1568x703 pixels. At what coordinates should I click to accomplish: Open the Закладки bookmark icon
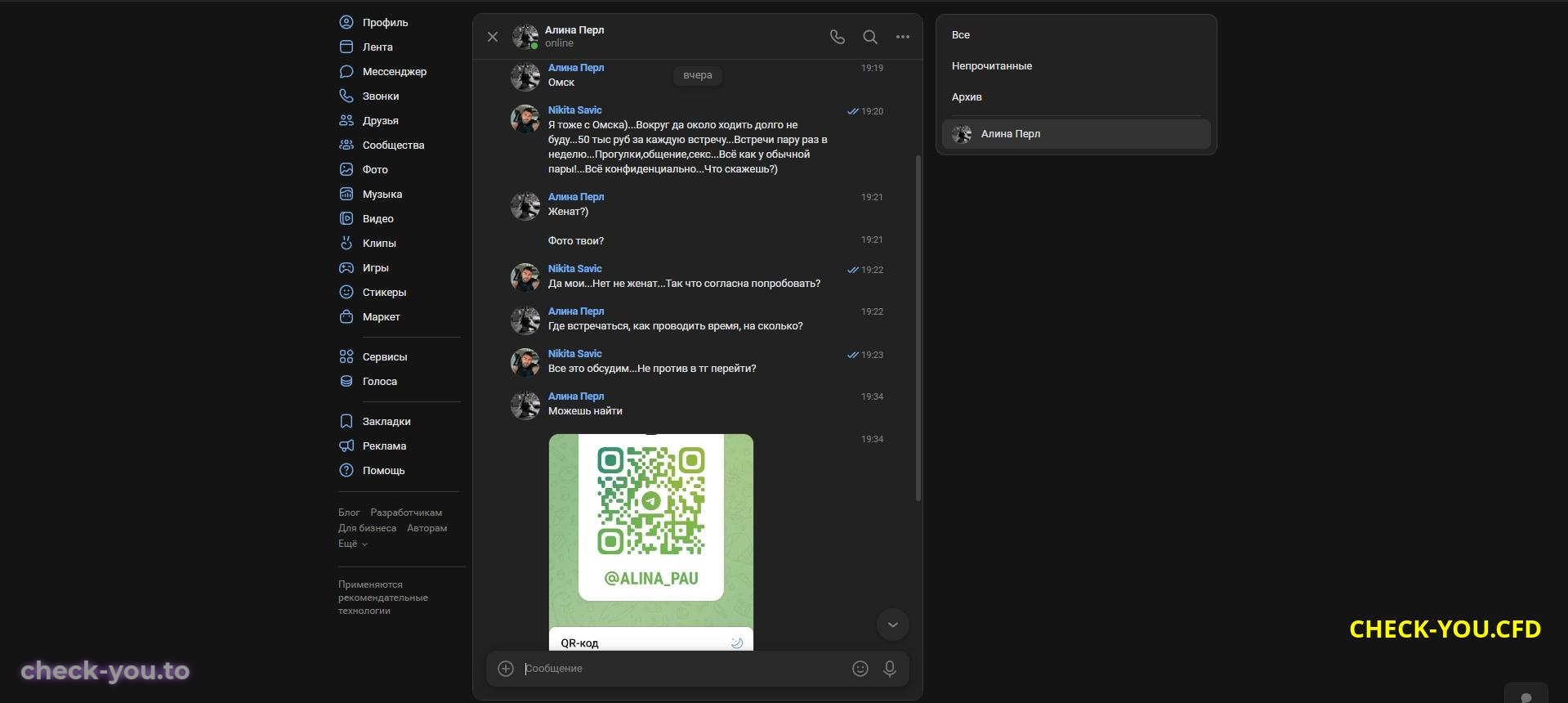tap(346, 421)
